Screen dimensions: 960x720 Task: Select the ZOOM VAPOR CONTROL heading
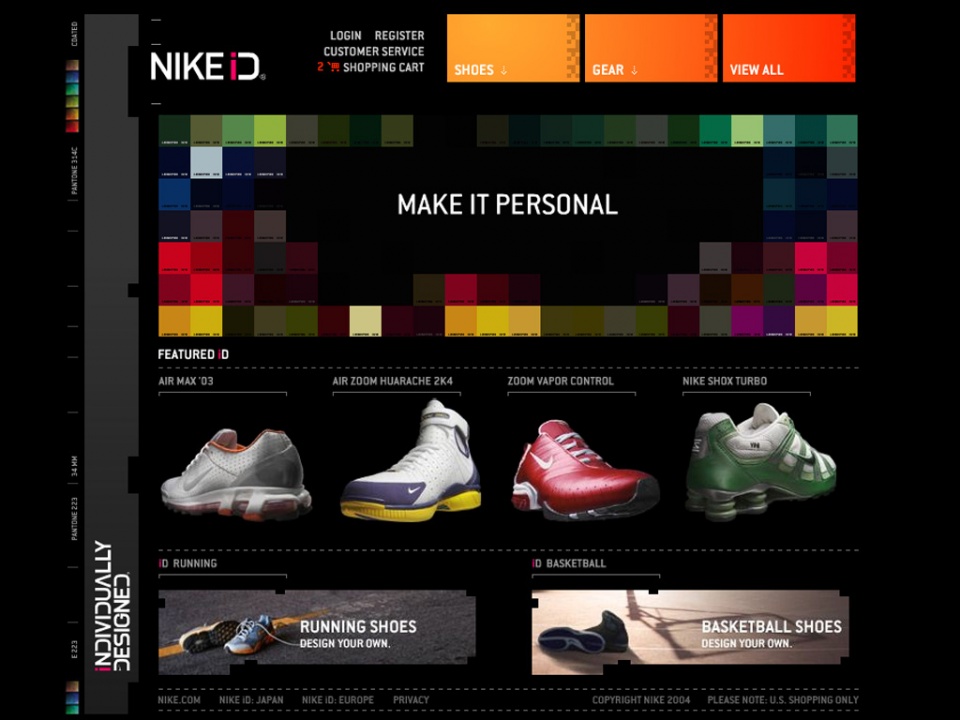click(560, 381)
